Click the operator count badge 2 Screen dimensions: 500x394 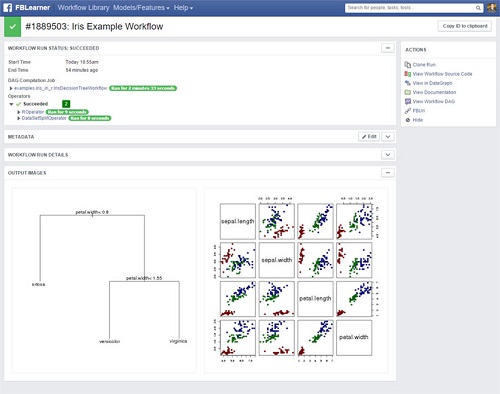66,104
